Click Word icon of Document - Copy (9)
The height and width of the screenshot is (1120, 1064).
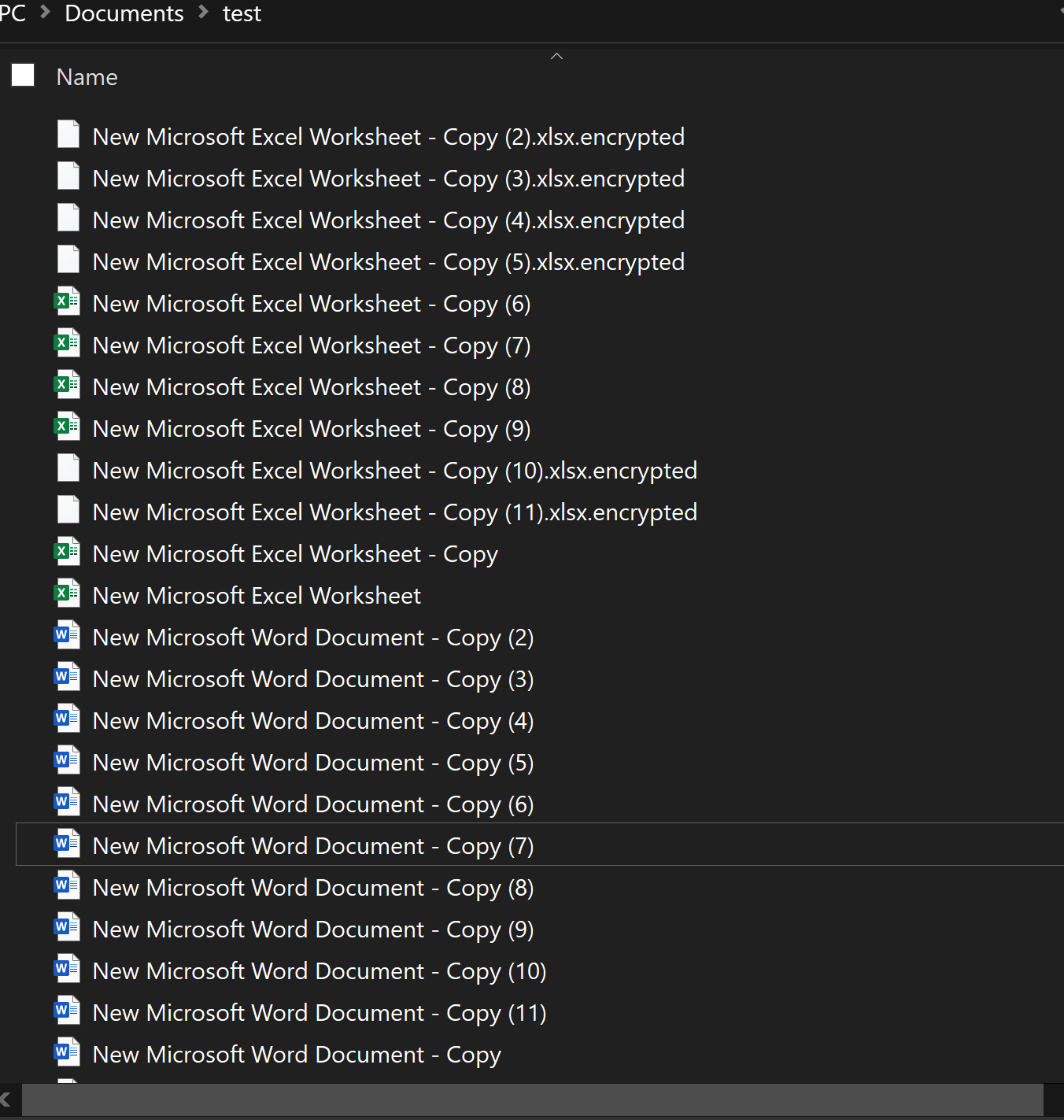tap(67, 927)
